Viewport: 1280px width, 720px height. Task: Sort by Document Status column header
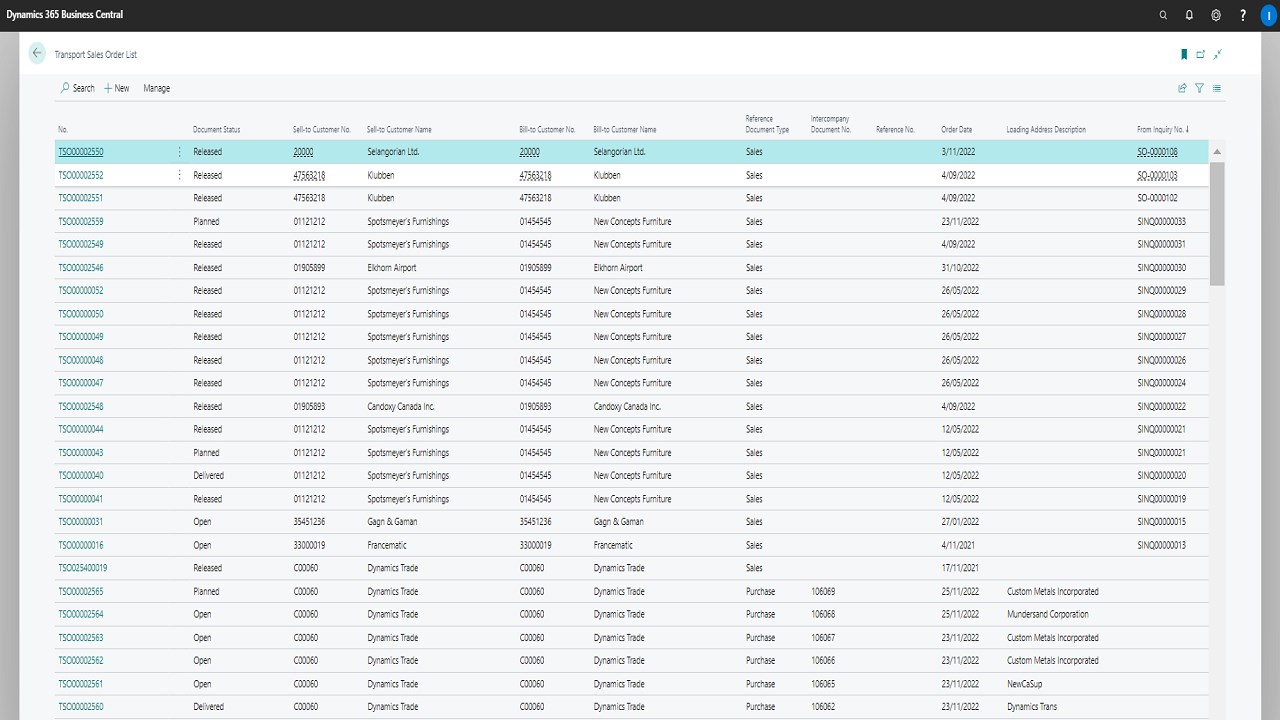(x=217, y=130)
